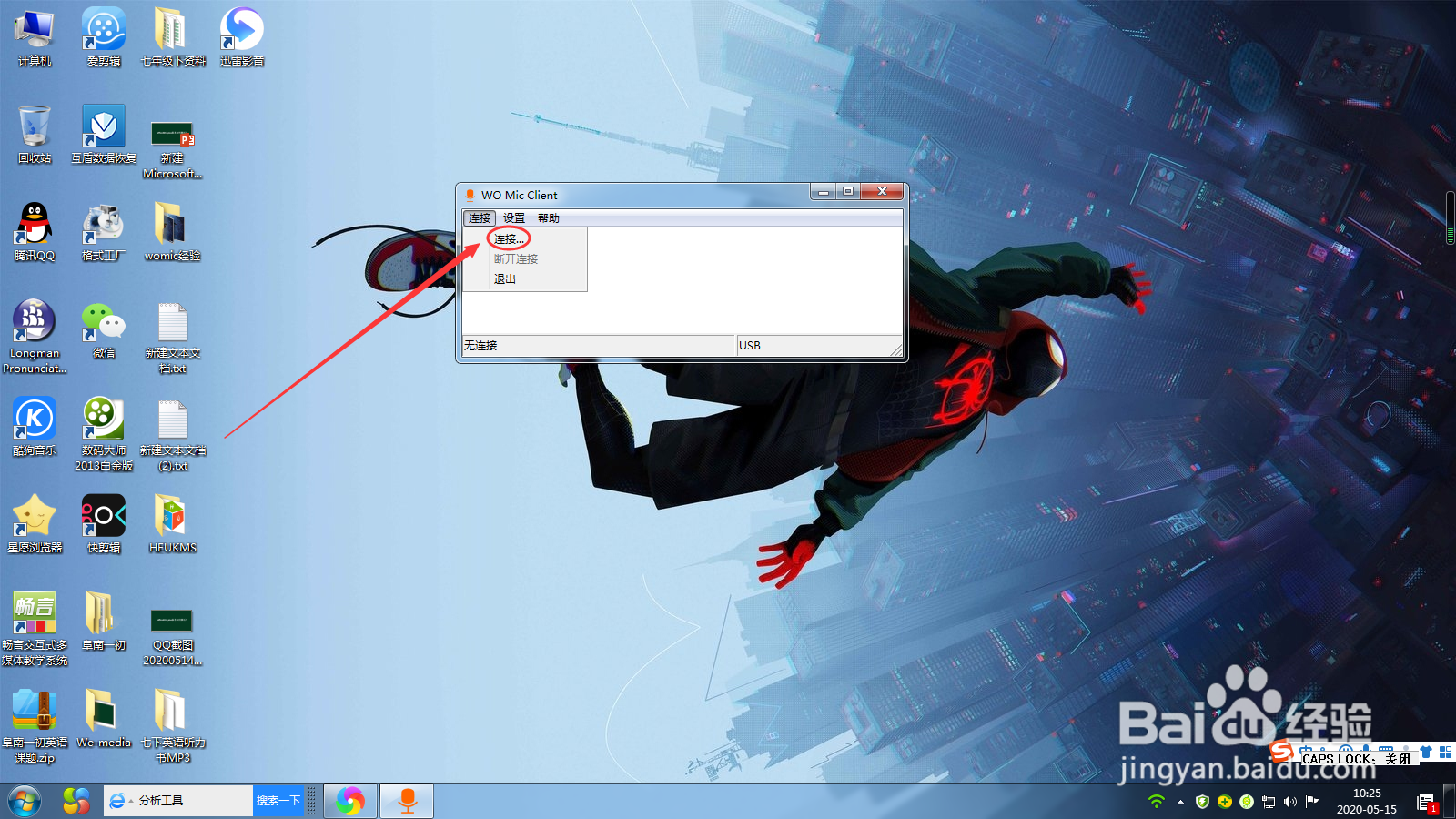Open the volume speaker tray icon
Viewport: 1456px width, 819px height.
coord(1289,802)
